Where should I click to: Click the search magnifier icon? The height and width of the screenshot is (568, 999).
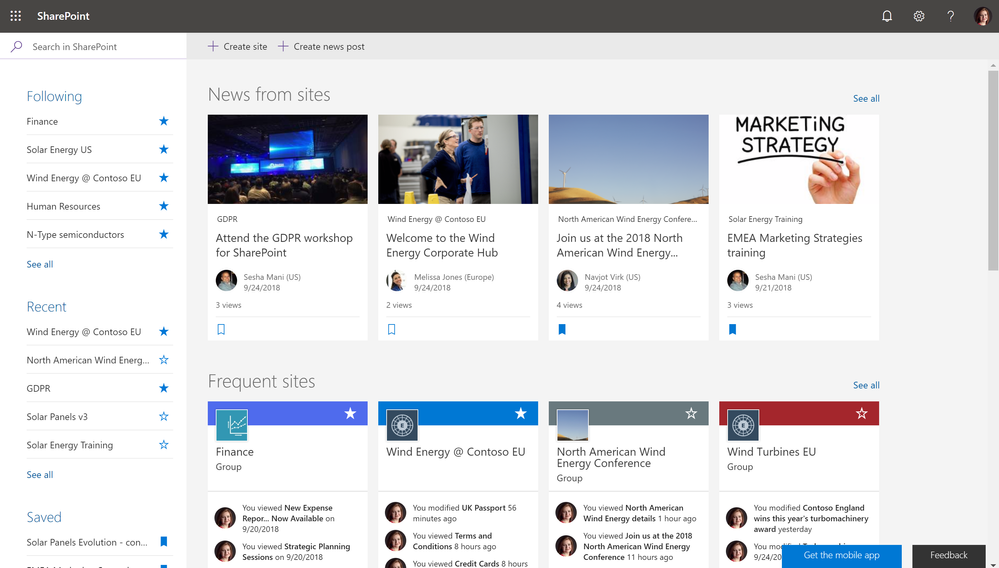pos(17,46)
